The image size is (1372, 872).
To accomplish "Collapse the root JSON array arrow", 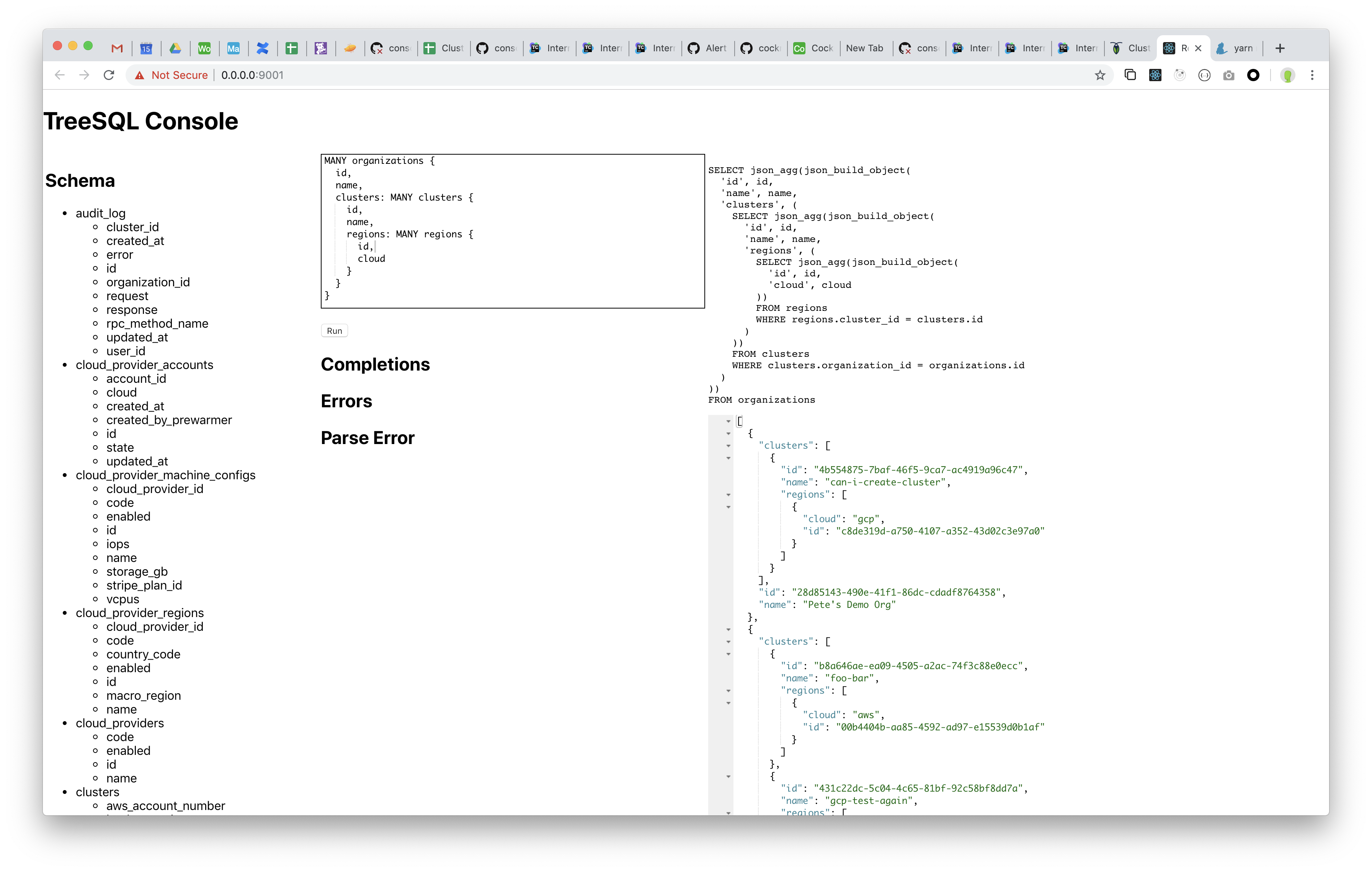I will (728, 421).
